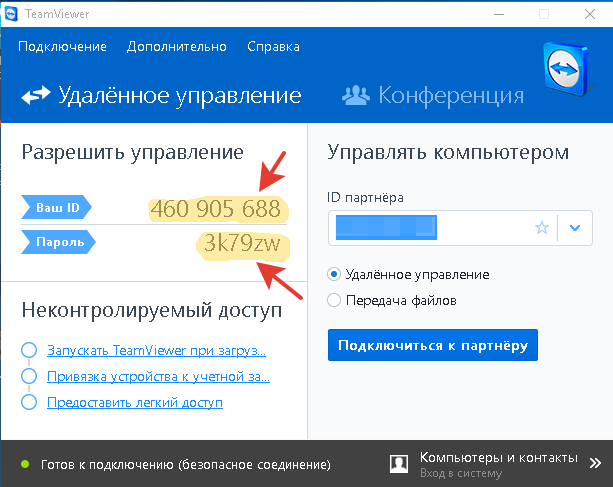Click circle icon beside Запускать TeamViewer link
613x487 pixels.
pos(29,350)
